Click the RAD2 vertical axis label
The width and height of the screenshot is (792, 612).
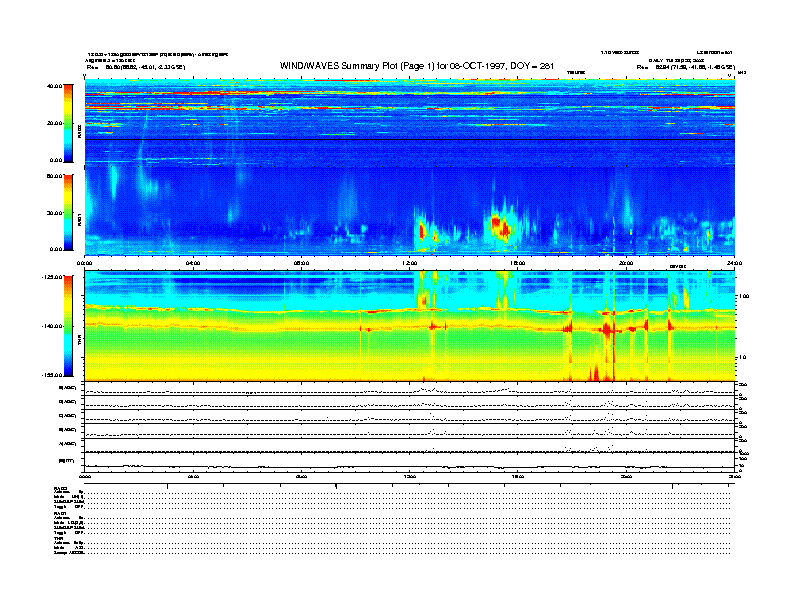79,132
